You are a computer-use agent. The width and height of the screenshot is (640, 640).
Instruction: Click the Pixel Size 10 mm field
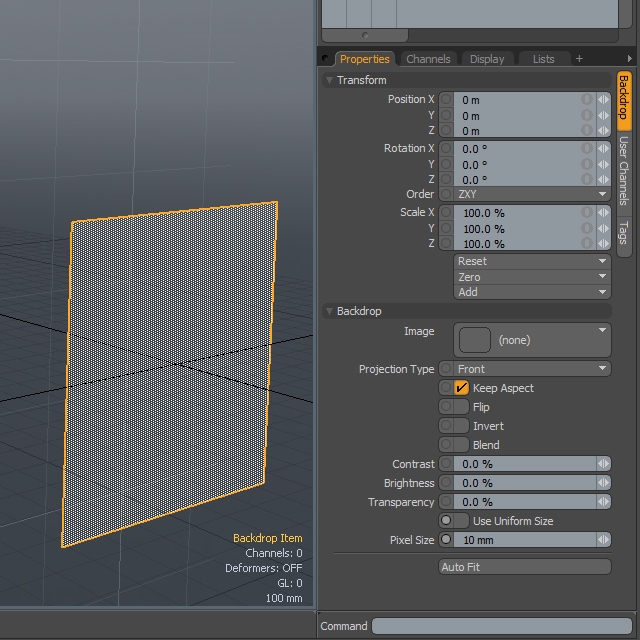tap(525, 539)
